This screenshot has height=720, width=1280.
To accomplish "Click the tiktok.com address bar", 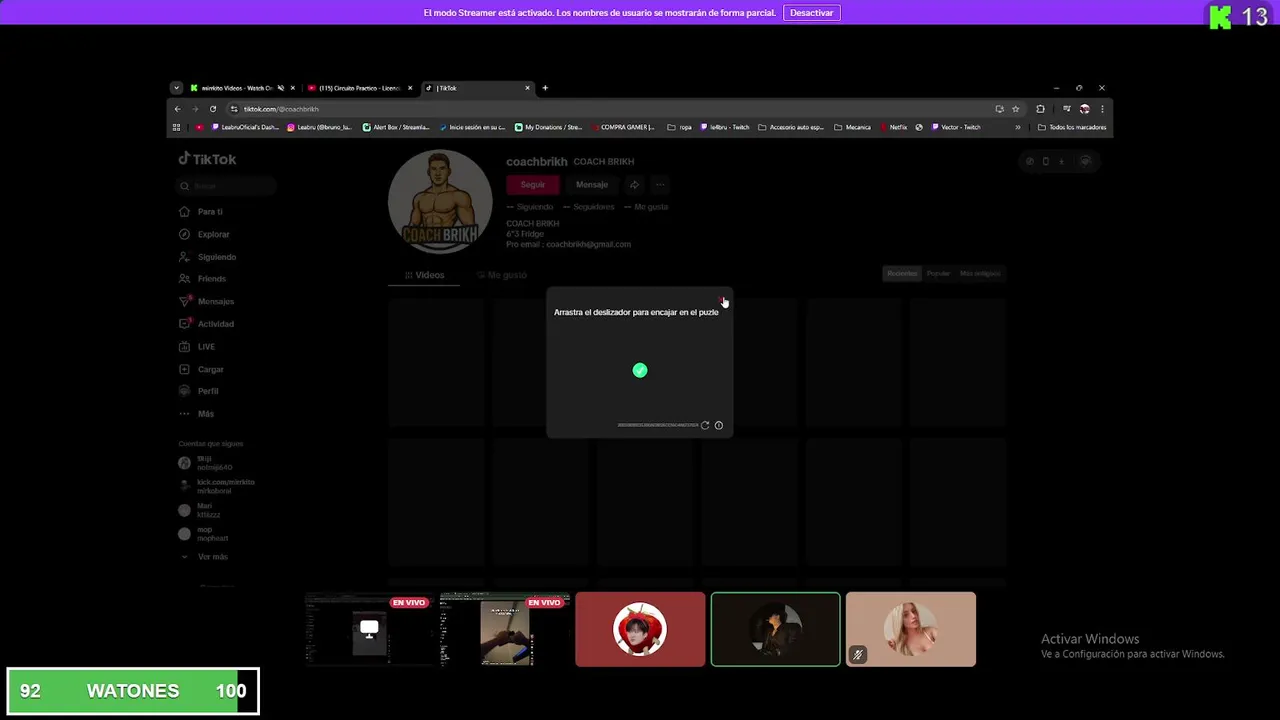I will (610, 109).
